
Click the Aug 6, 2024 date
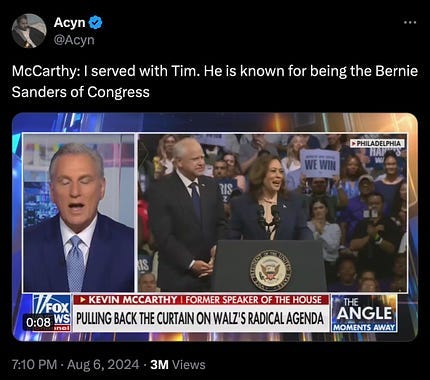(x=103, y=364)
